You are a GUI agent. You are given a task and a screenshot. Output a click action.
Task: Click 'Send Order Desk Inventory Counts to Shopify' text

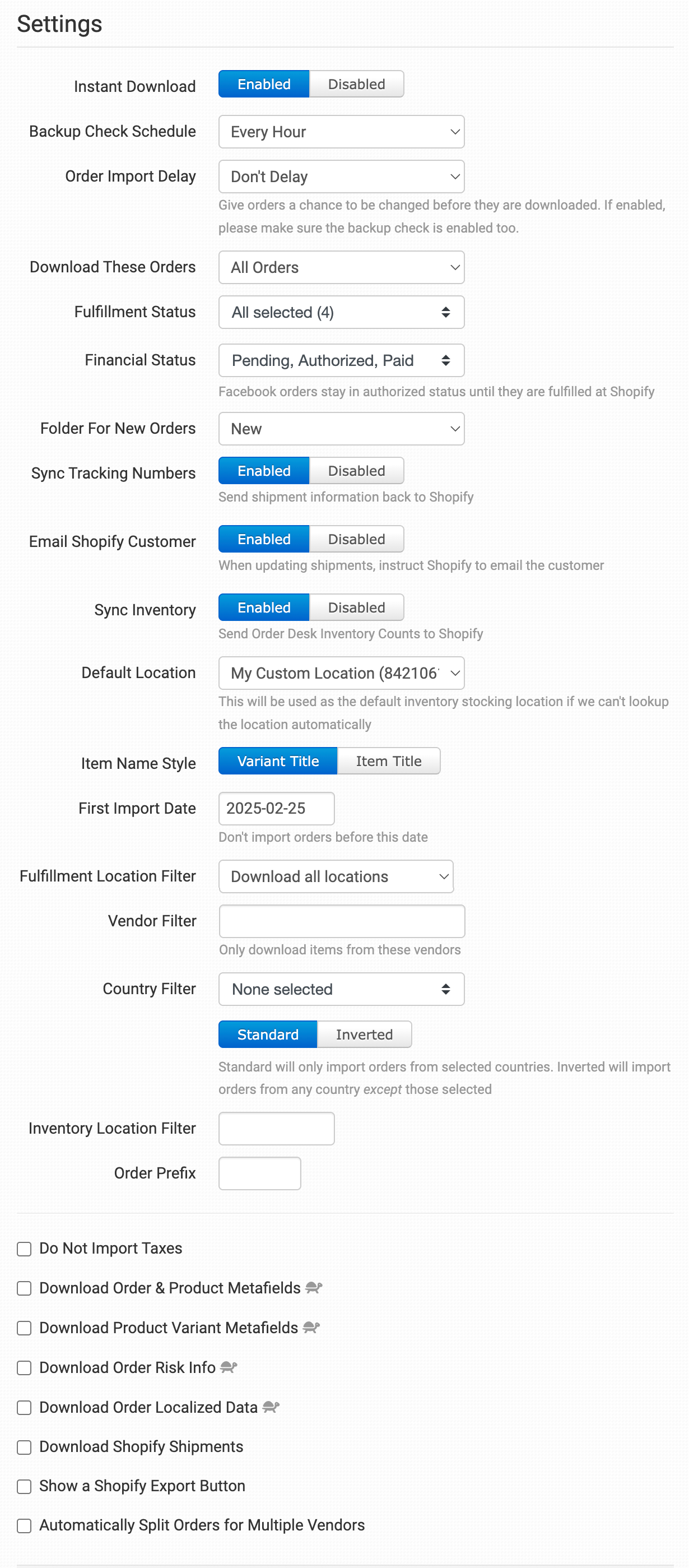coord(351,634)
